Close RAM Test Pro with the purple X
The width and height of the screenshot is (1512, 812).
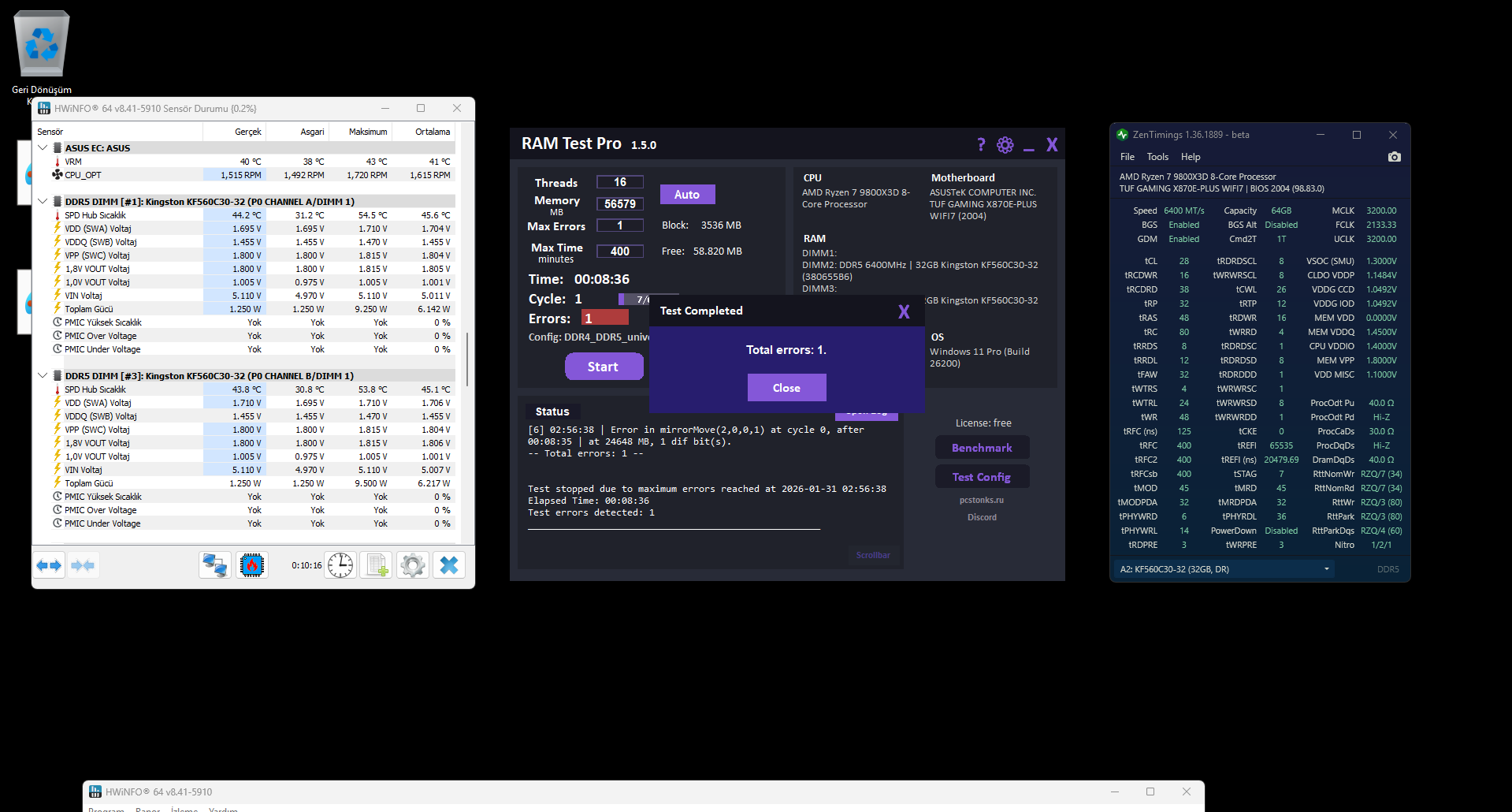pyautogui.click(x=1052, y=144)
